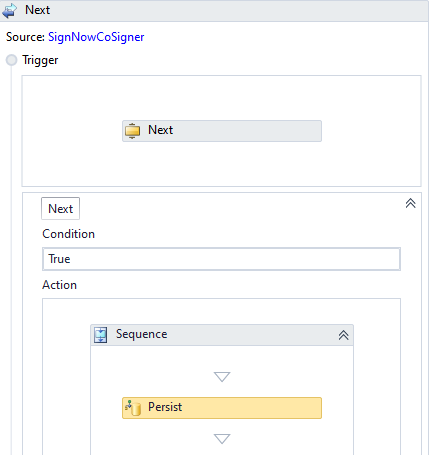
Task: Click the Action label above the sequence
Action: click(x=59, y=285)
